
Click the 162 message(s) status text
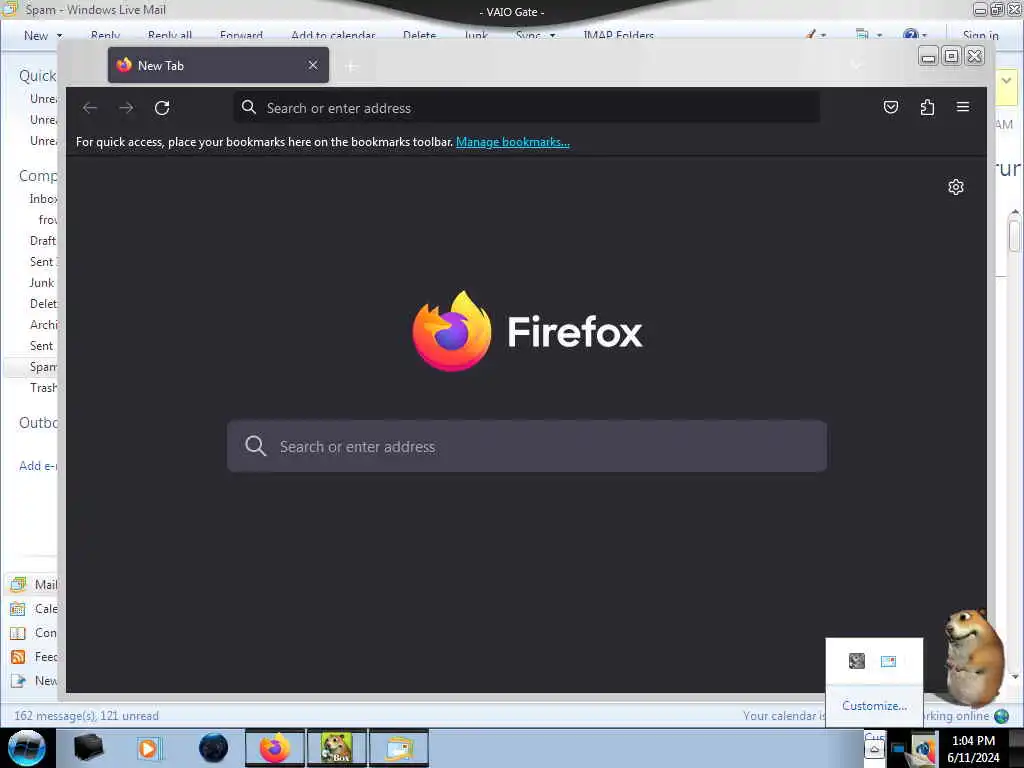(86, 716)
